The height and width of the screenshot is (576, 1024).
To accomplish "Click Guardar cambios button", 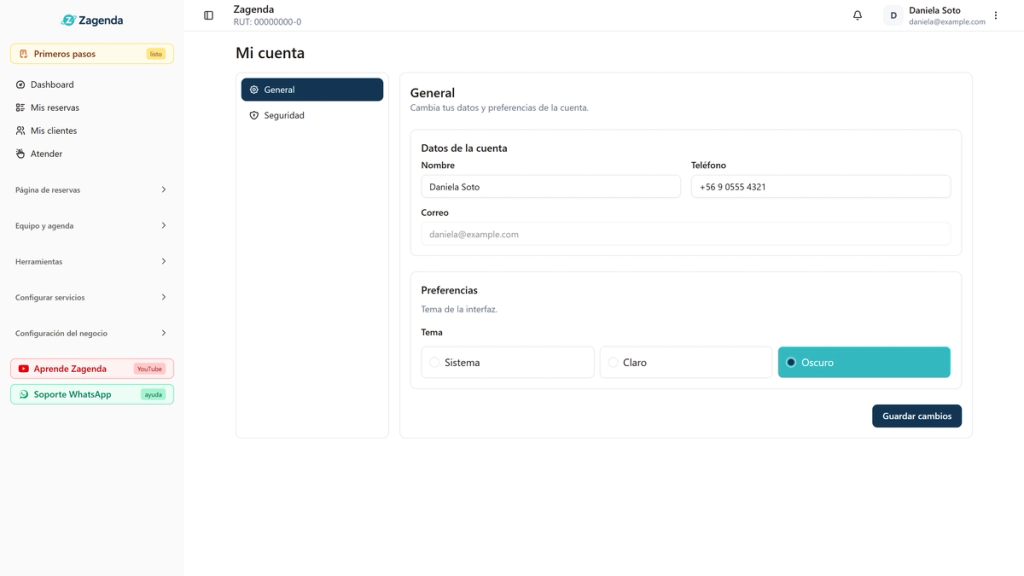I will 917,416.
